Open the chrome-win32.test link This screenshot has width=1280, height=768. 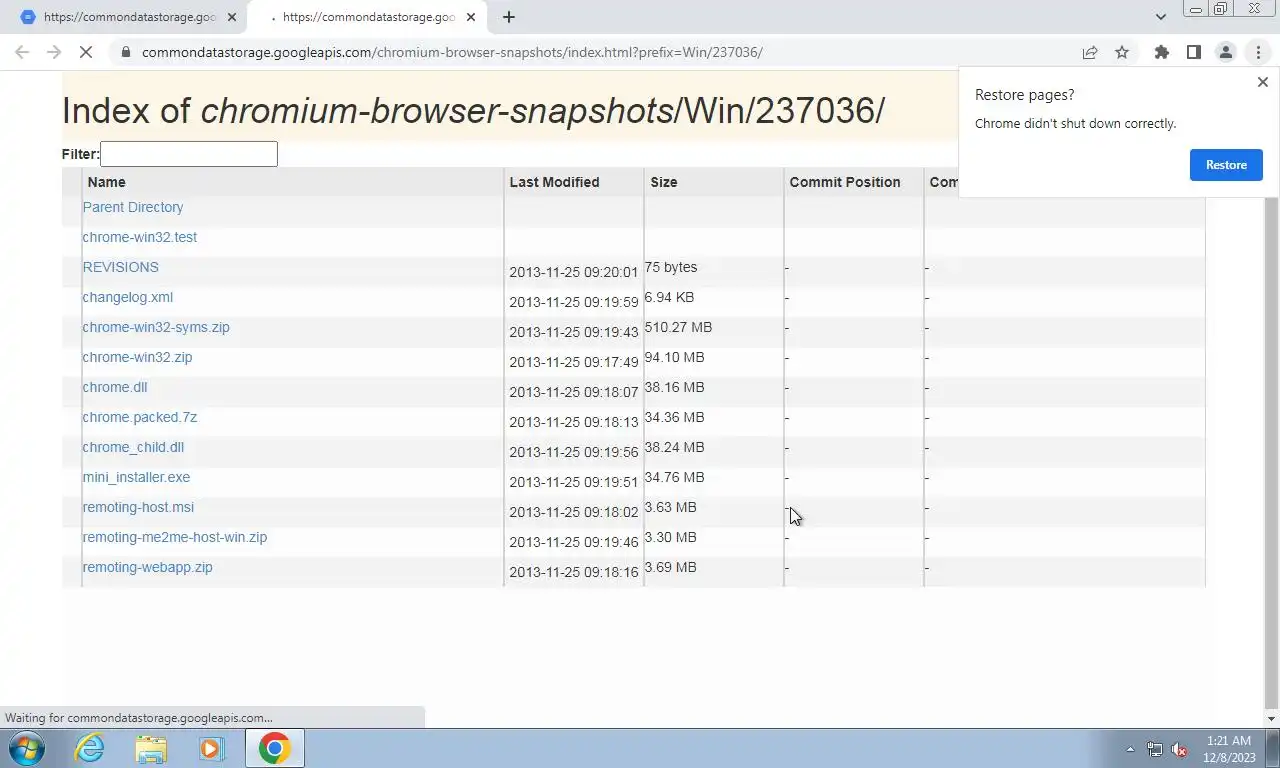click(140, 237)
